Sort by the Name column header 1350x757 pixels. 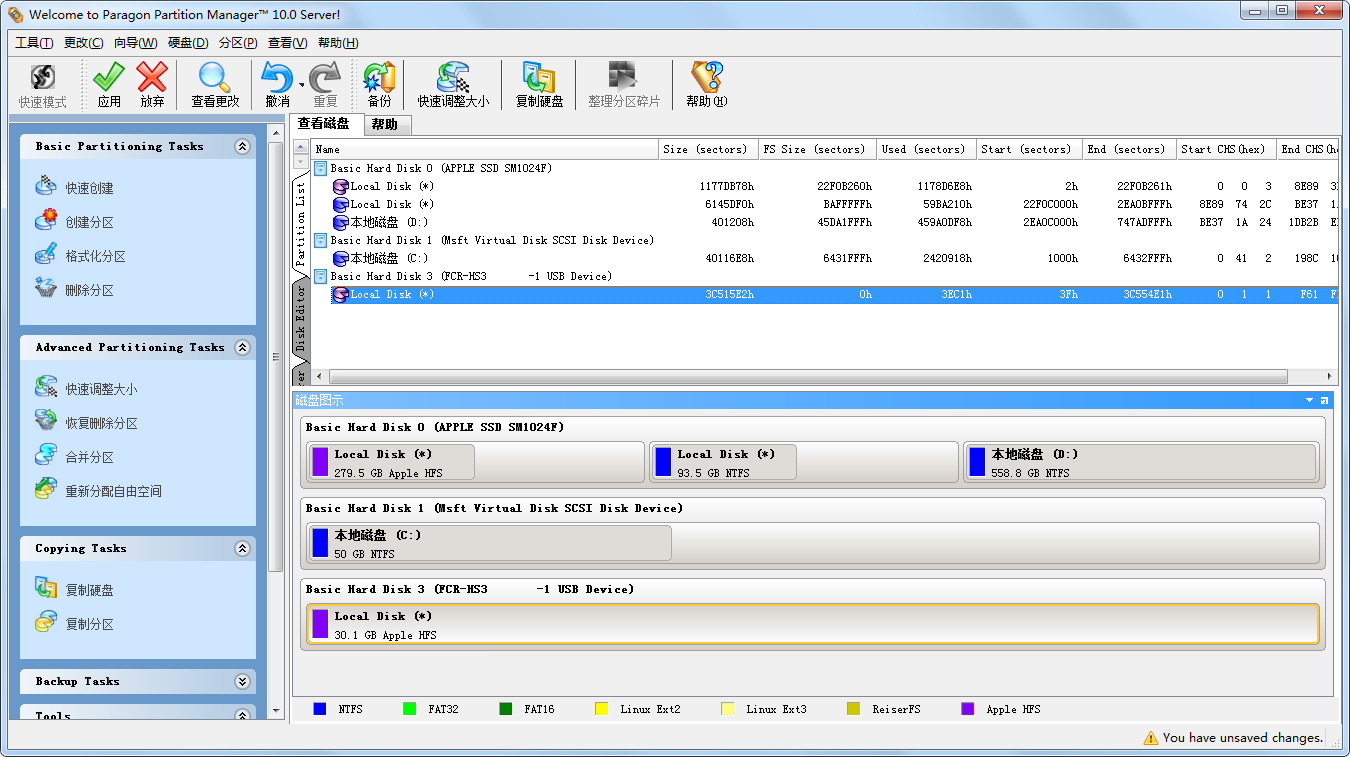tap(486, 149)
